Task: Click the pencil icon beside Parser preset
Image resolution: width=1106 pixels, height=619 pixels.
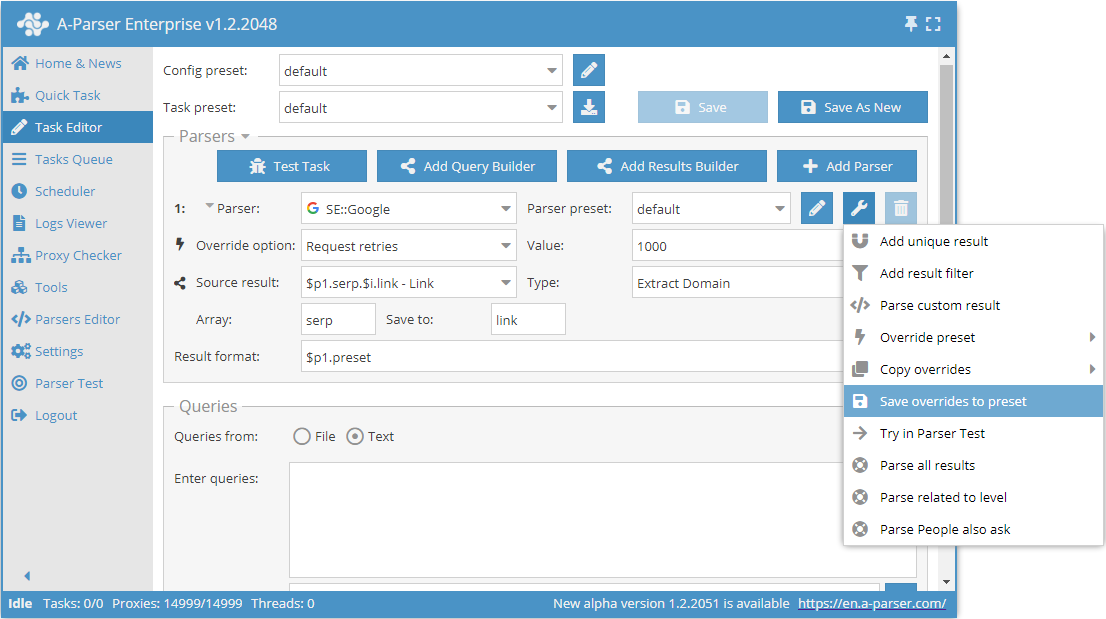Action: 817,209
